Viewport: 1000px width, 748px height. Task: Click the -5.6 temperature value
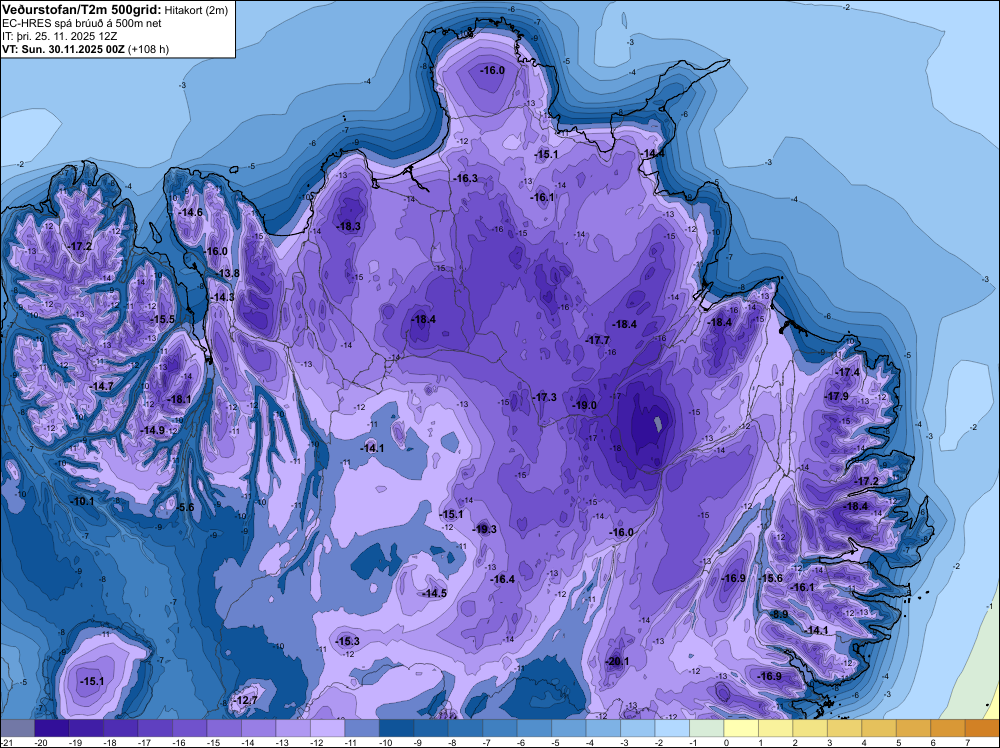click(x=185, y=508)
